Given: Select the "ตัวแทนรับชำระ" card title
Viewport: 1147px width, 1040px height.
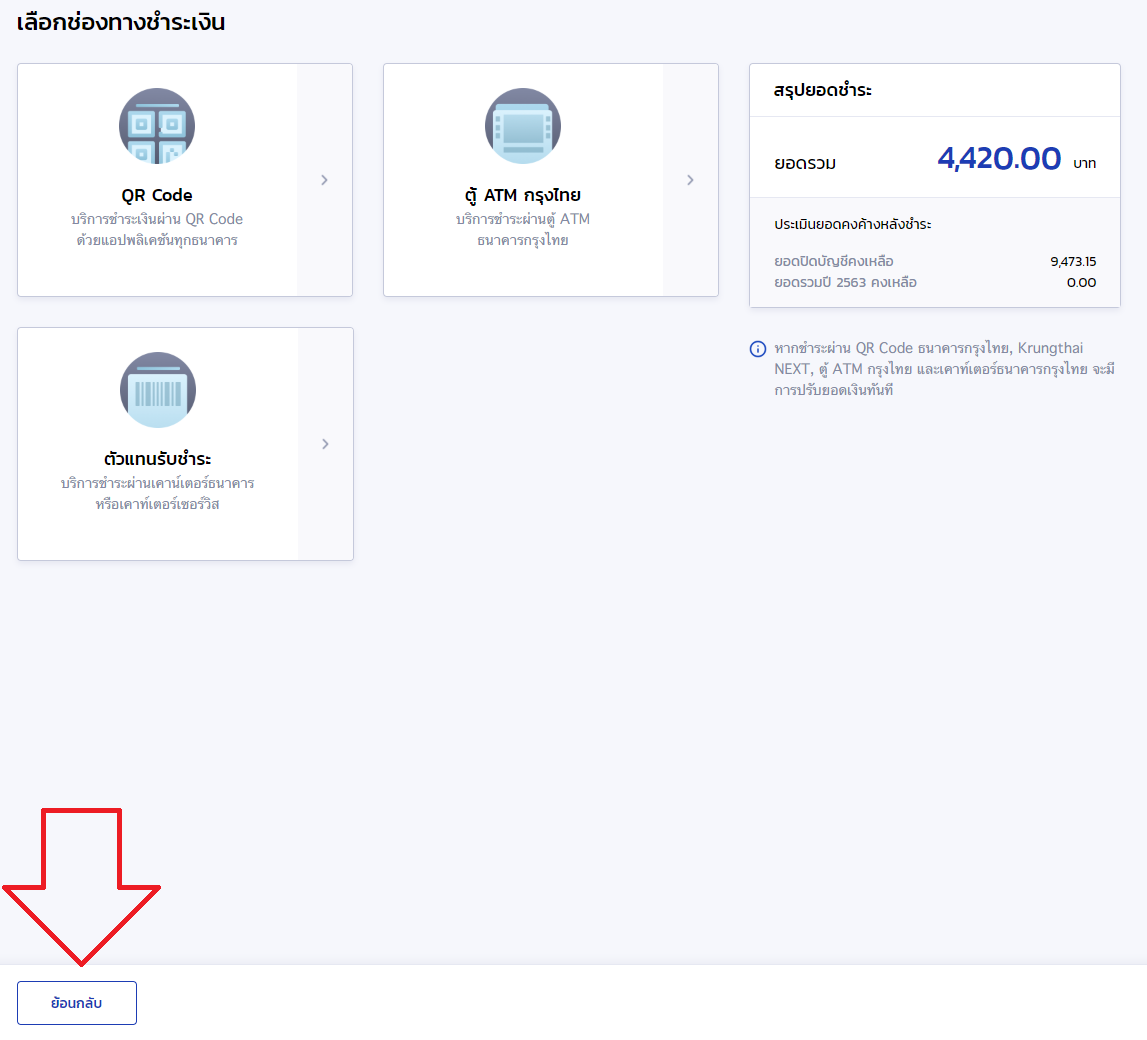Looking at the screenshot, I should click(x=158, y=459).
